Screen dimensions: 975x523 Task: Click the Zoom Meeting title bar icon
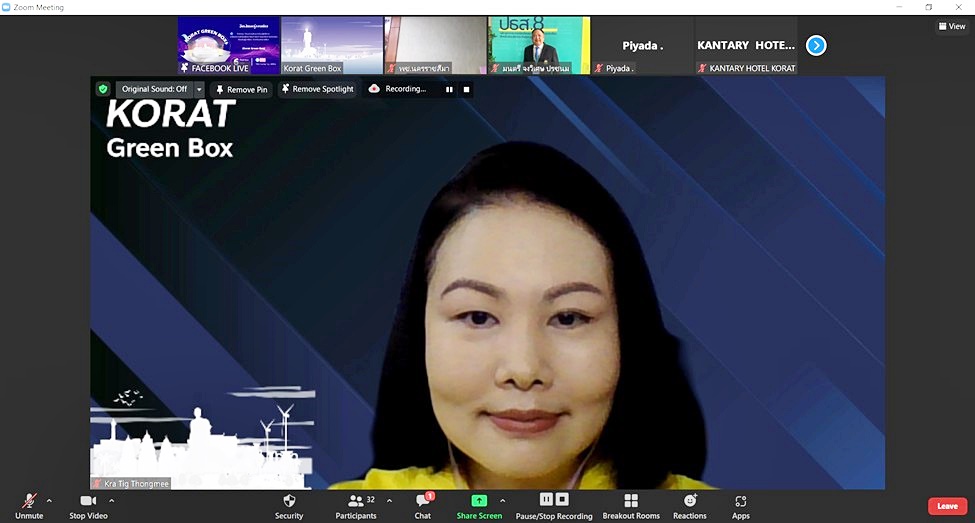click(x=6, y=7)
